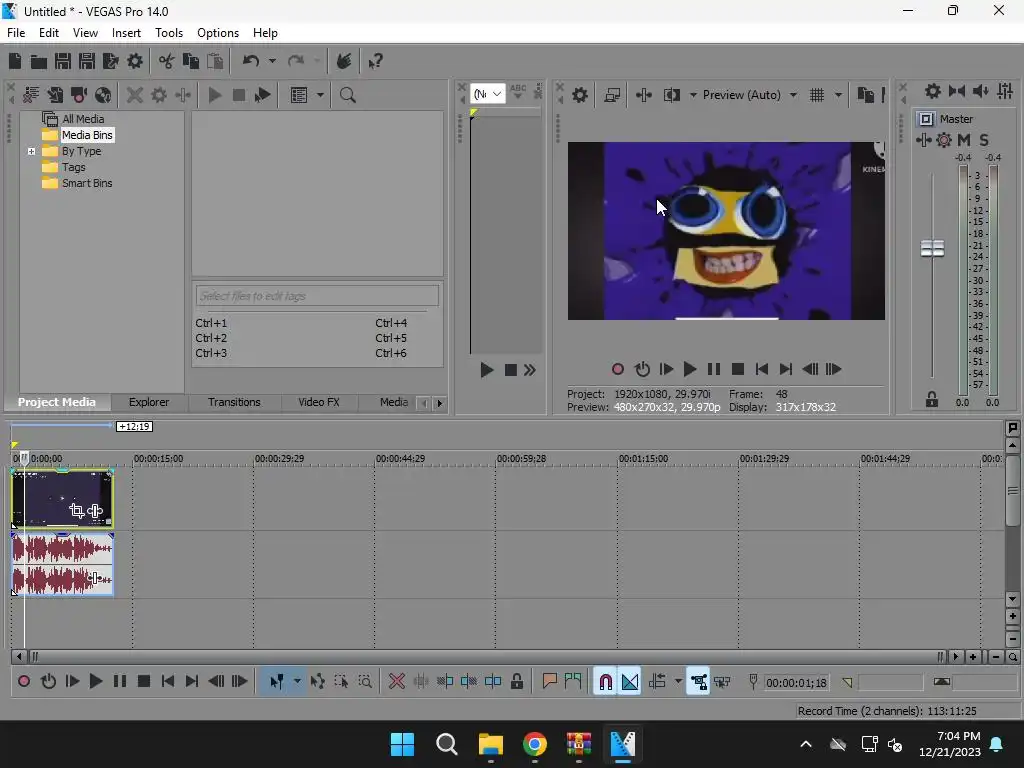Screen dimensions: 1024x768
Task: Toggle Dim Output speaker icon in mixer
Action: click(980, 91)
